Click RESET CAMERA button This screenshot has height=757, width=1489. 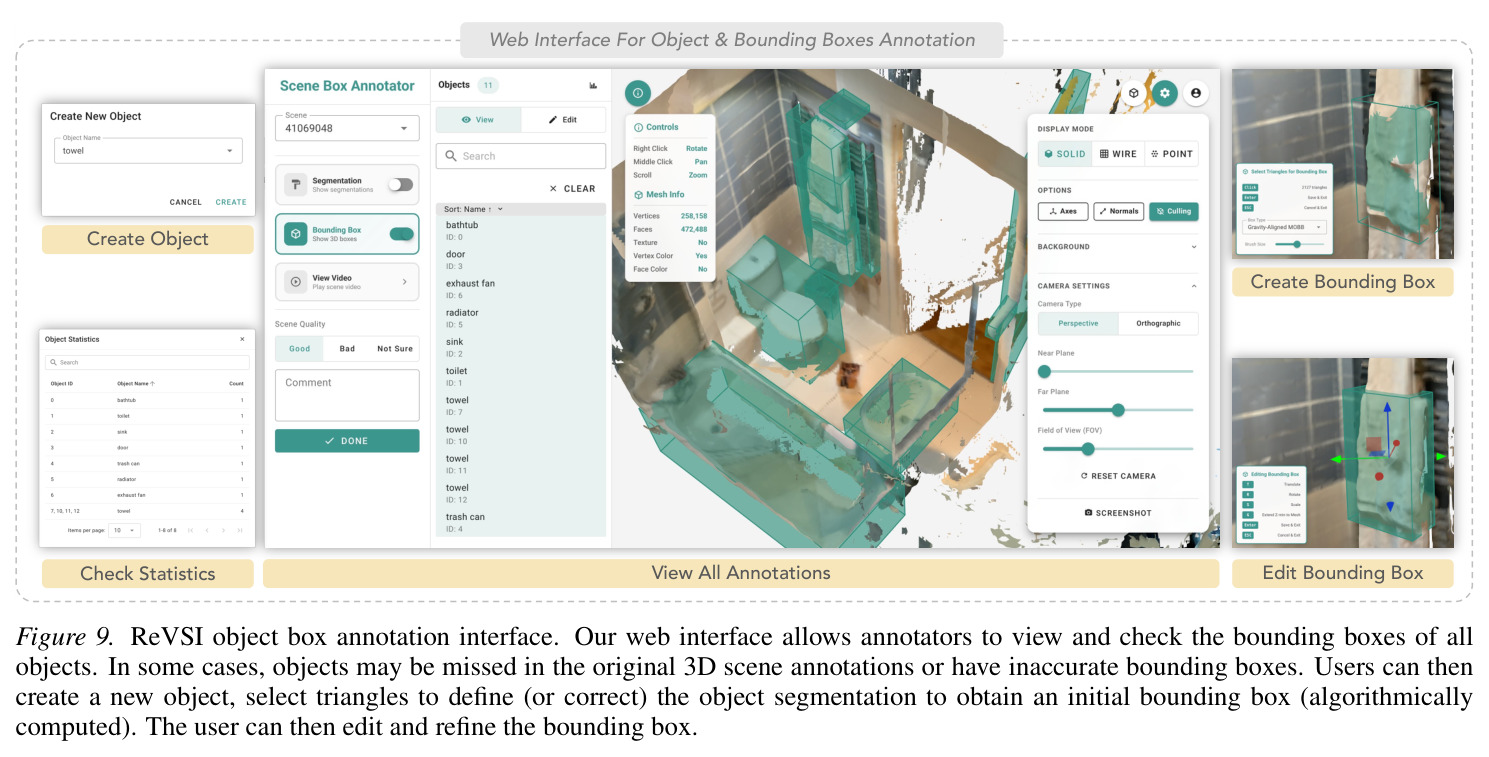click(x=1118, y=476)
